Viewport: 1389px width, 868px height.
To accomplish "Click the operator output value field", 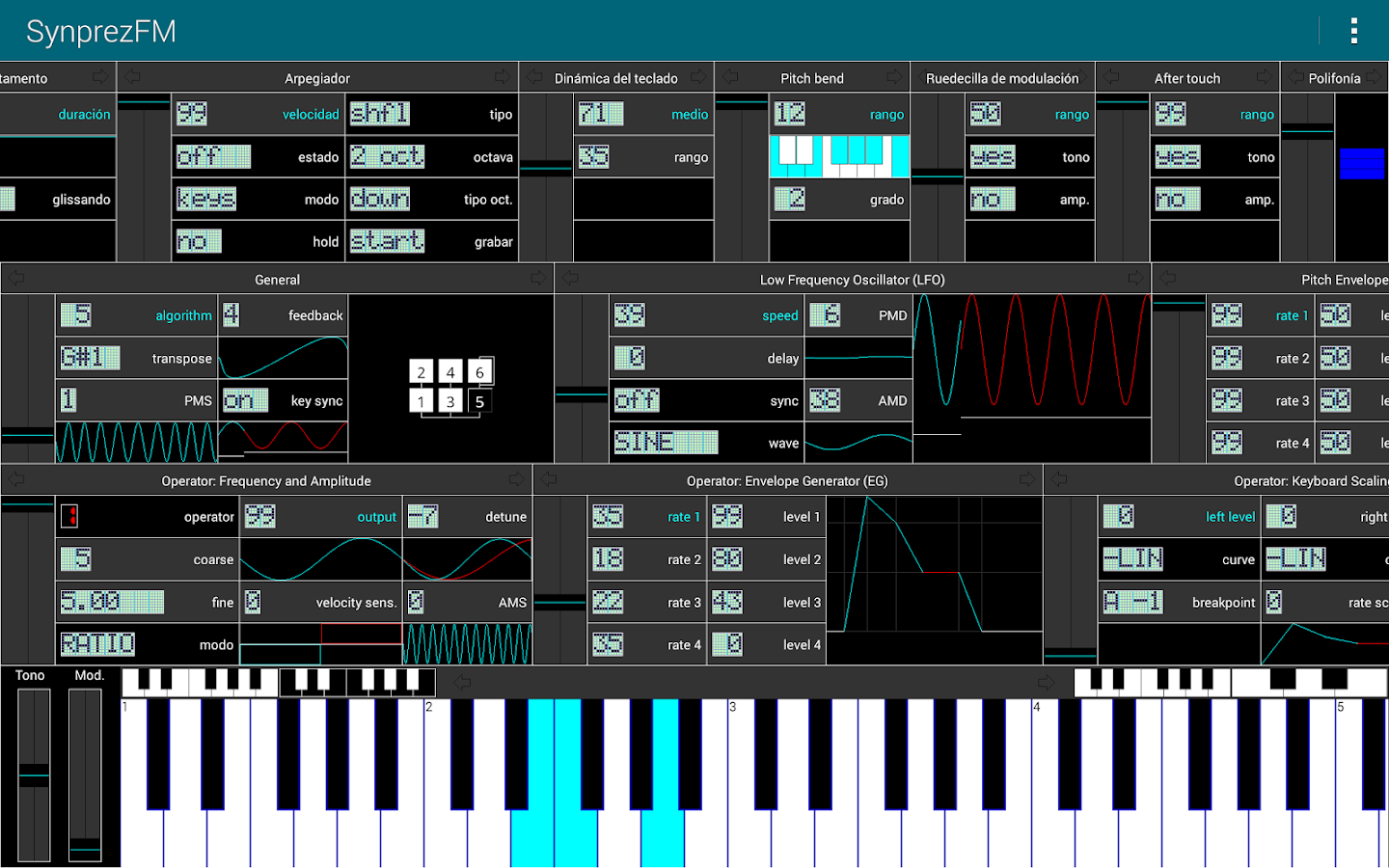I will tap(260, 517).
